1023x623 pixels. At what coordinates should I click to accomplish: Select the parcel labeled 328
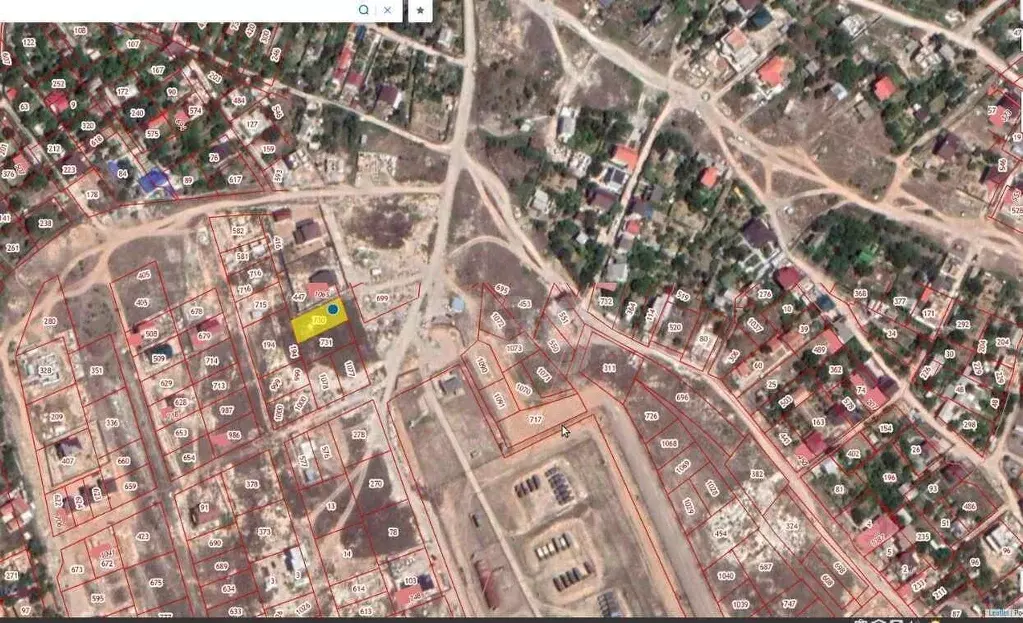pyautogui.click(x=45, y=371)
